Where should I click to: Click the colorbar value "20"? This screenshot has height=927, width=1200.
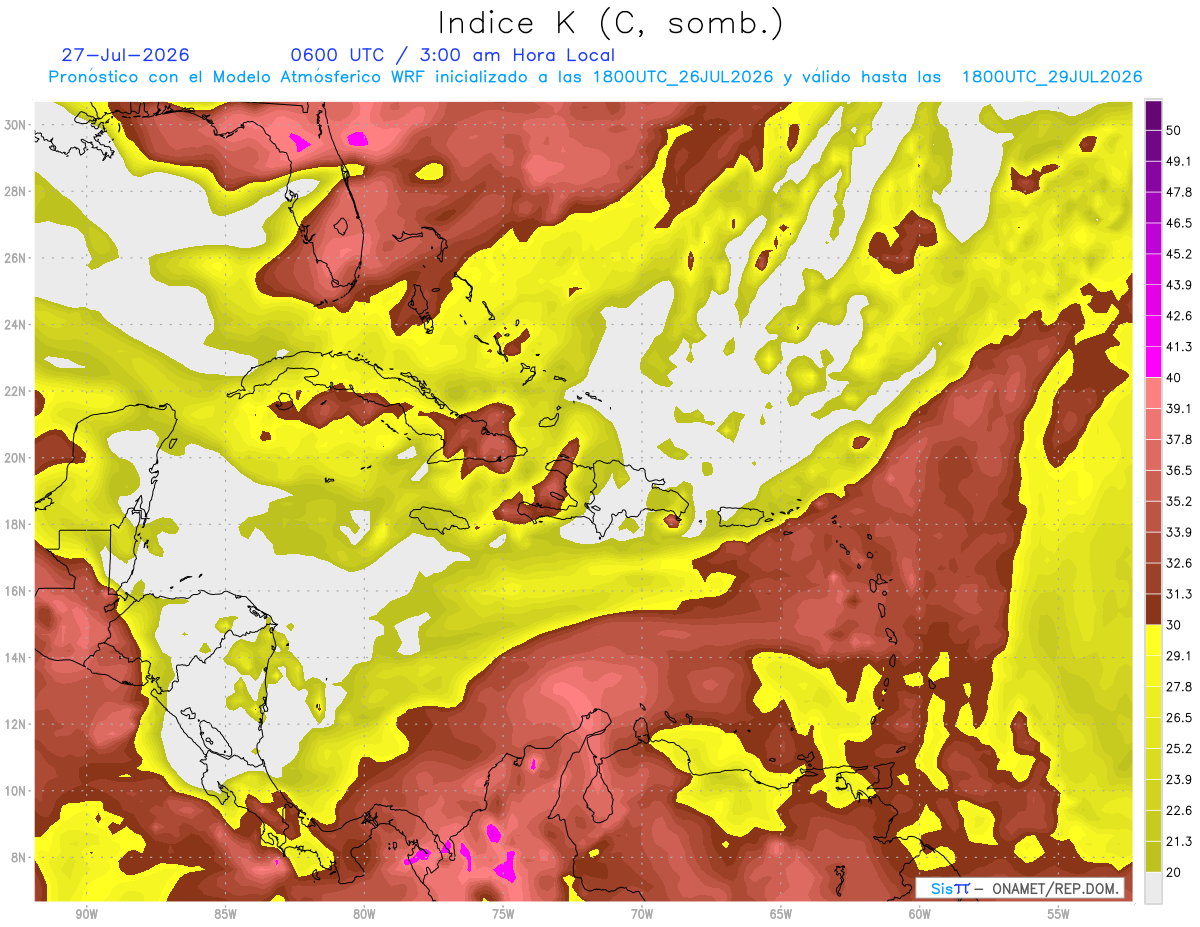[1174, 872]
